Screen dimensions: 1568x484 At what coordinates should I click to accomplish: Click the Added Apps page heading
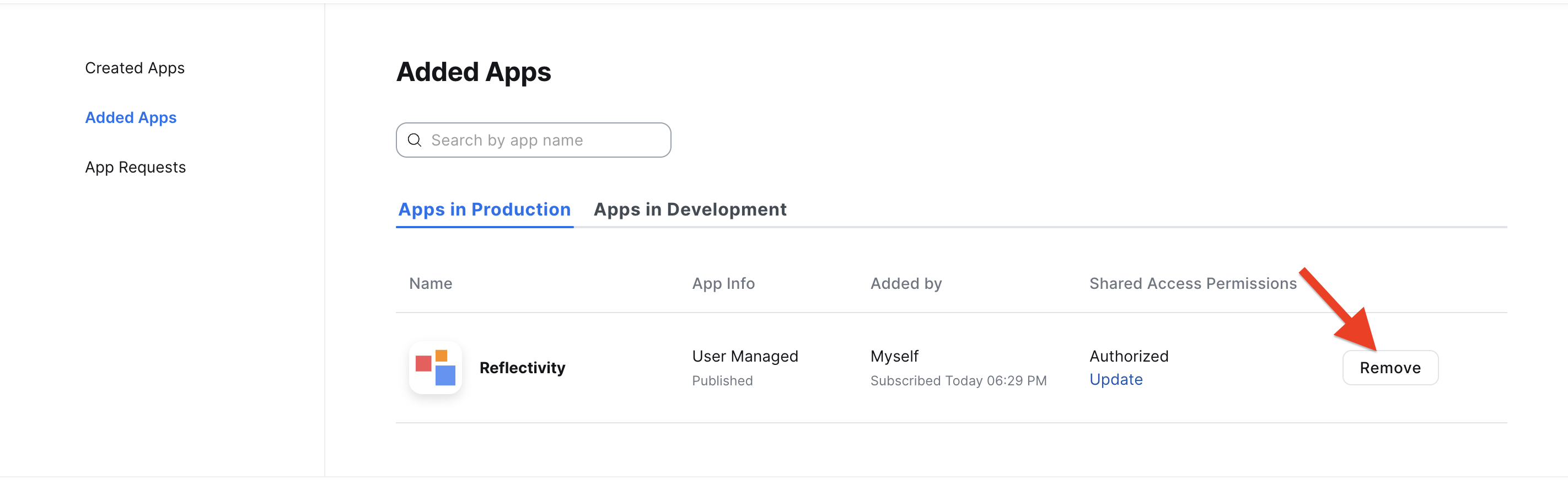[474, 72]
